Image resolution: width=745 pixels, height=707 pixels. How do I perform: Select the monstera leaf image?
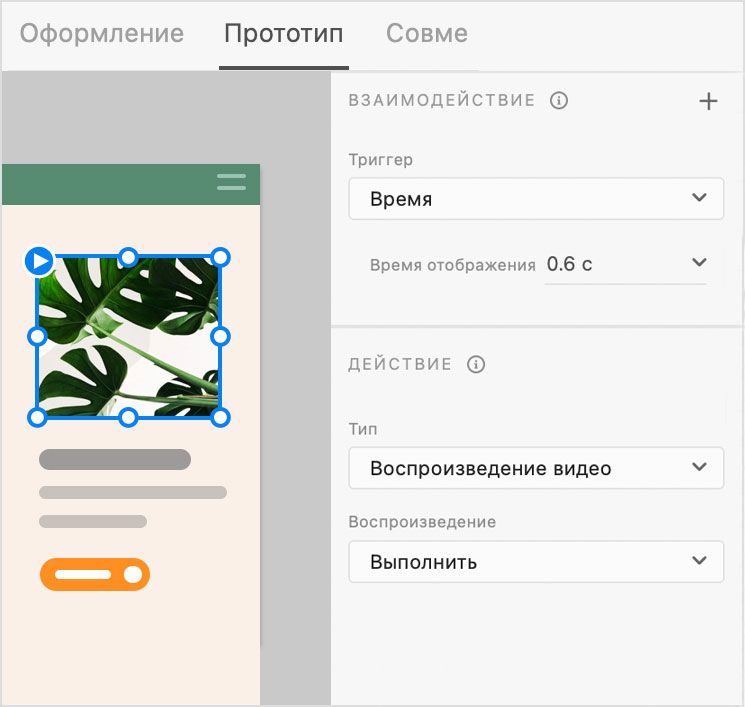[129, 337]
